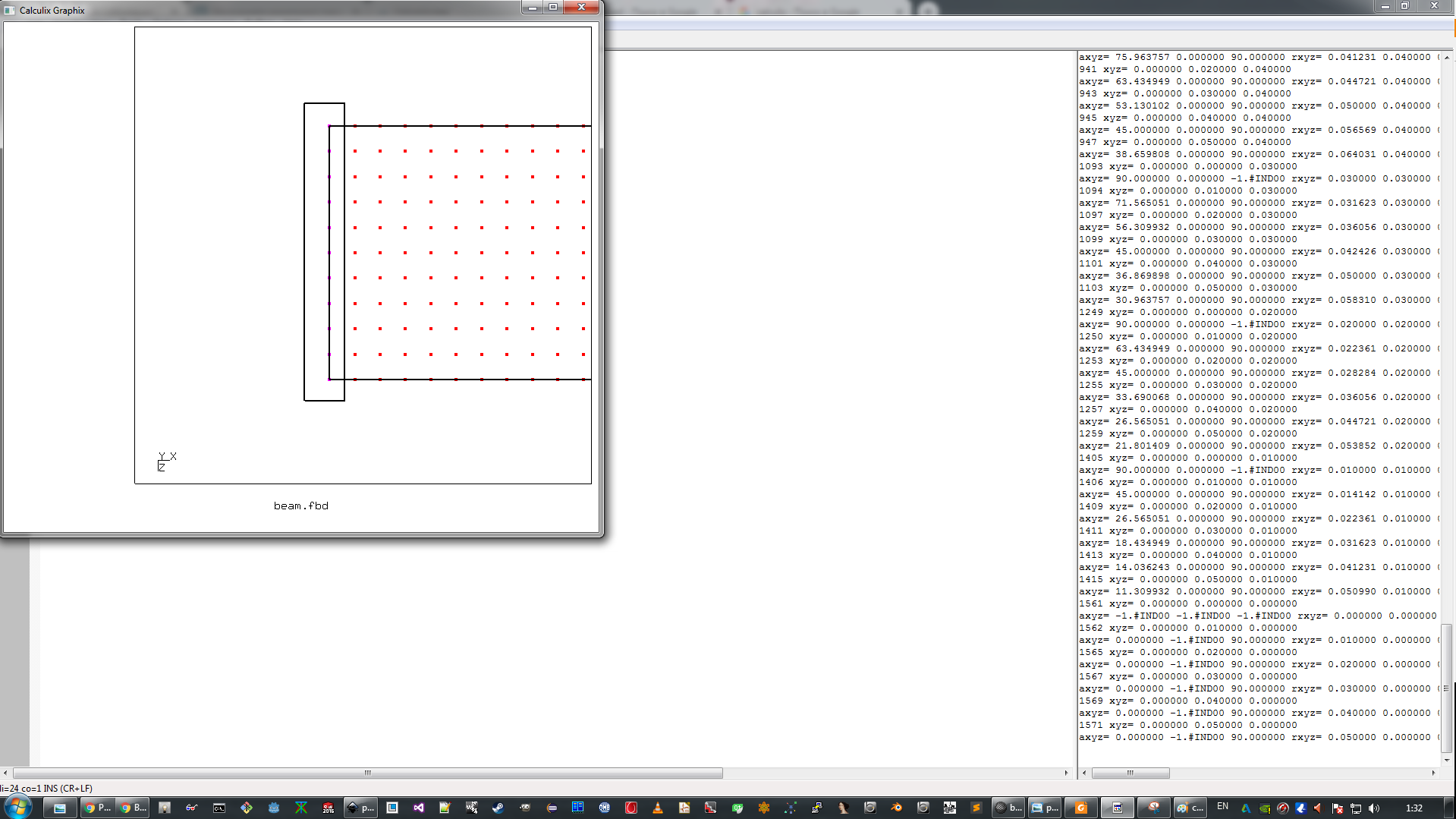
Task: Click the beam.fbd label in the viewport
Action: [x=301, y=506]
